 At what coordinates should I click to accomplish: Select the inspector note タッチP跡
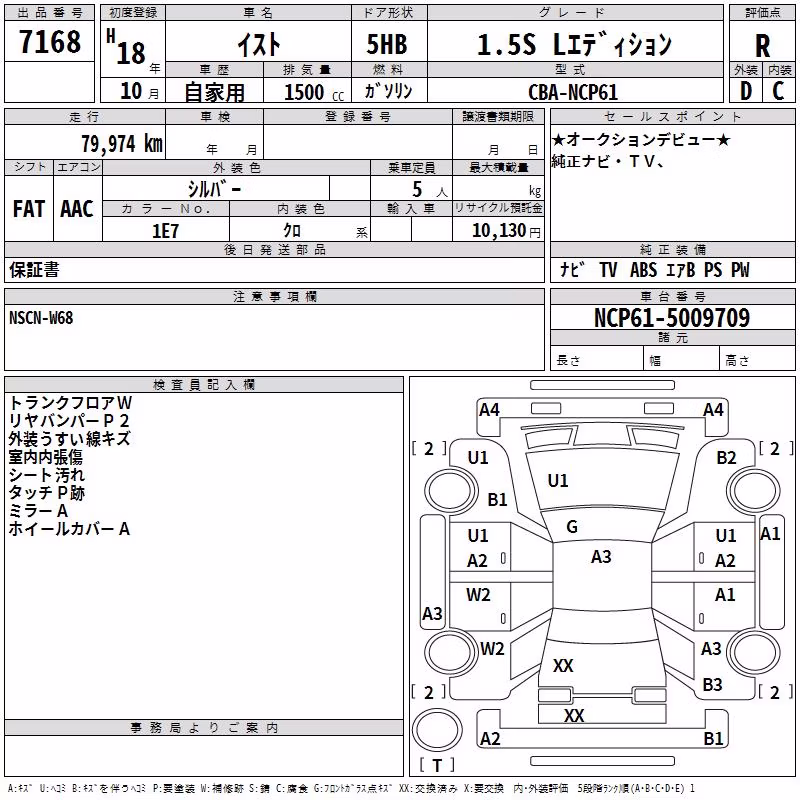46,492
